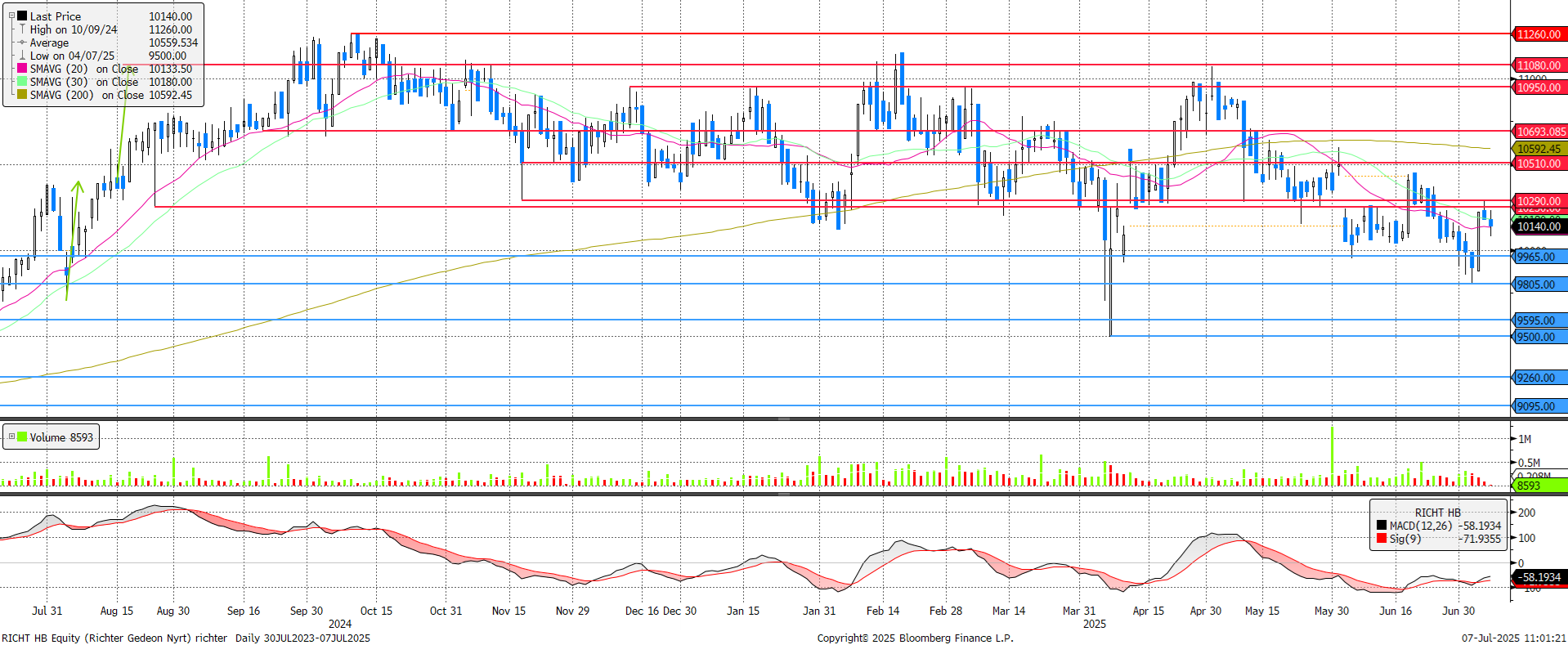1568x645 pixels.
Task: Select the 9805.00 blue axis price label
Action: click(x=1539, y=284)
